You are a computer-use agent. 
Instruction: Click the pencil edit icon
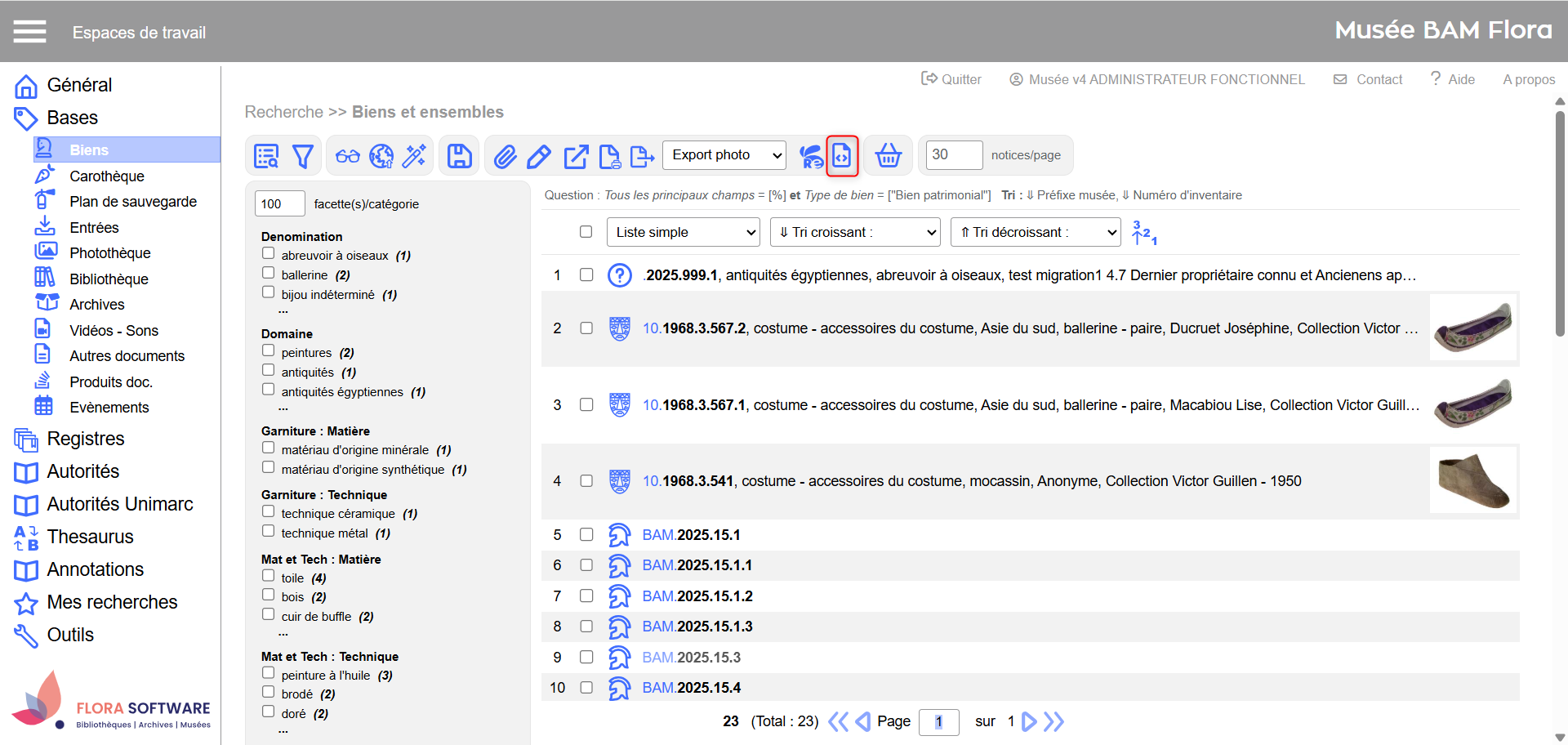pos(539,156)
